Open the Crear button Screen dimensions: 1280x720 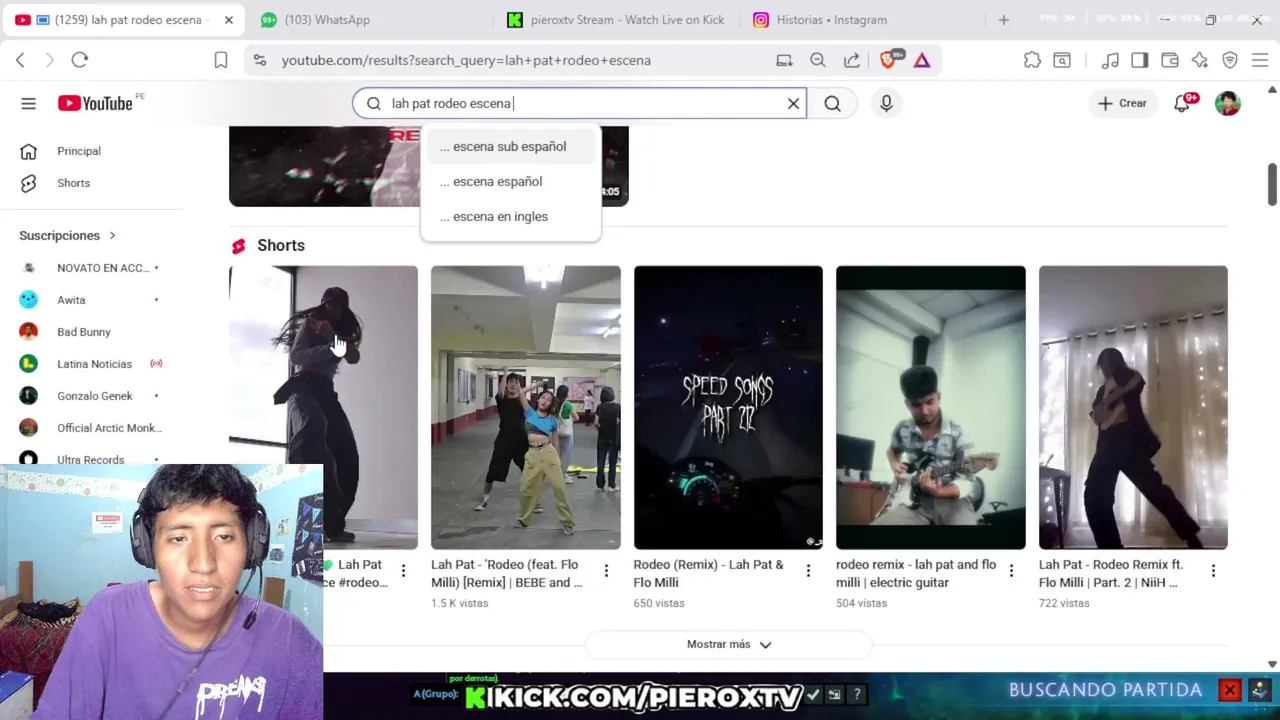1122,103
